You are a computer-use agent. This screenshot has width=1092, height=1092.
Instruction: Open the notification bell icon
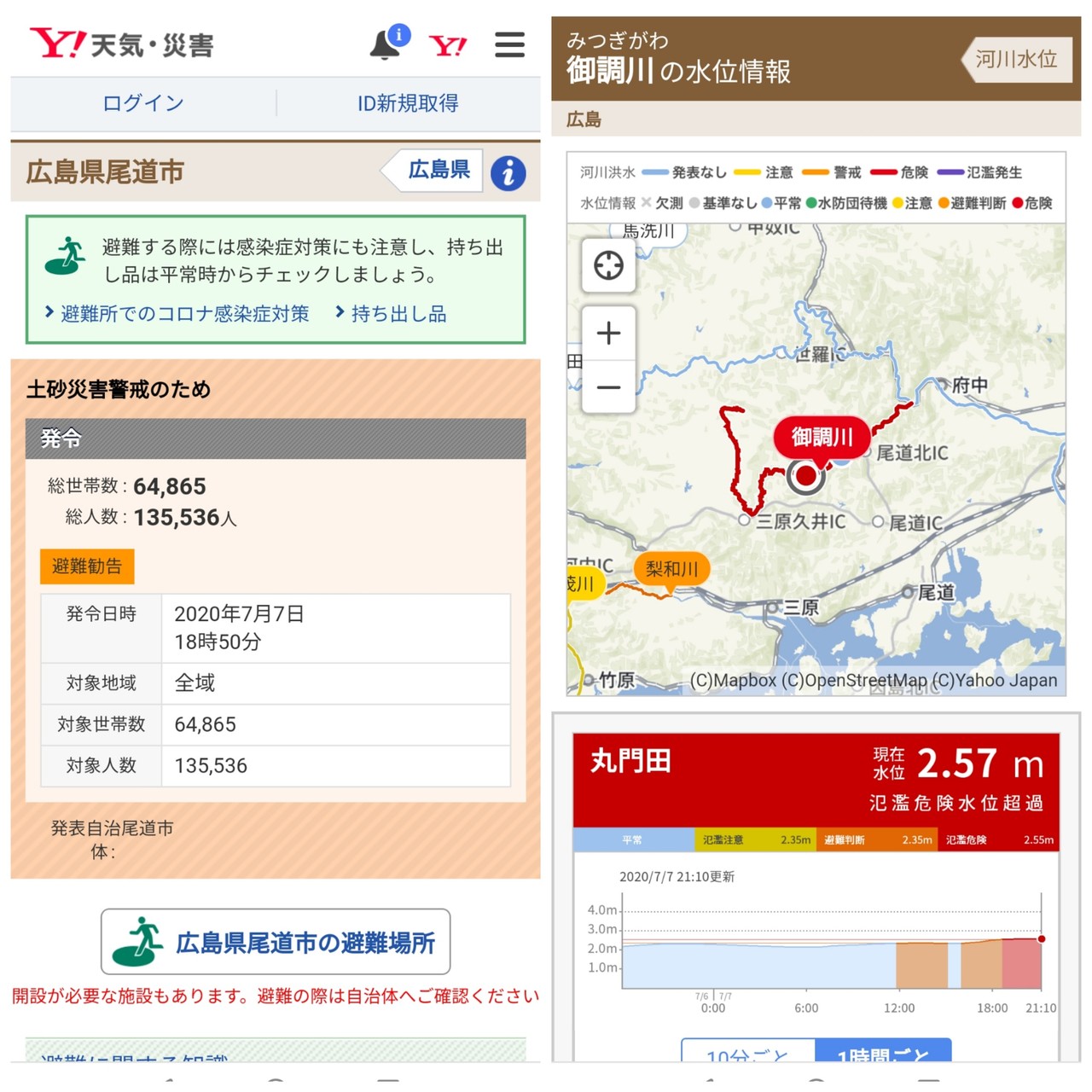click(x=386, y=44)
